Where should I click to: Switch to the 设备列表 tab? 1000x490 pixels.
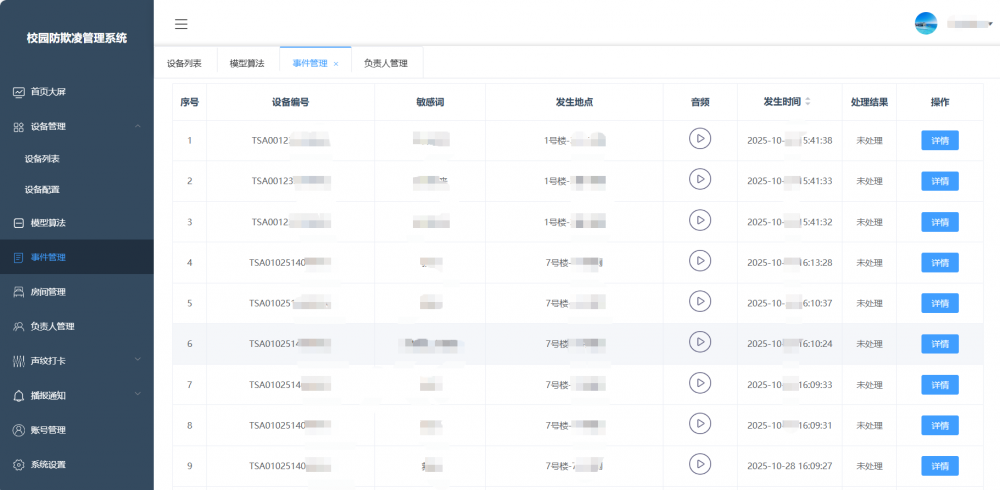point(184,63)
